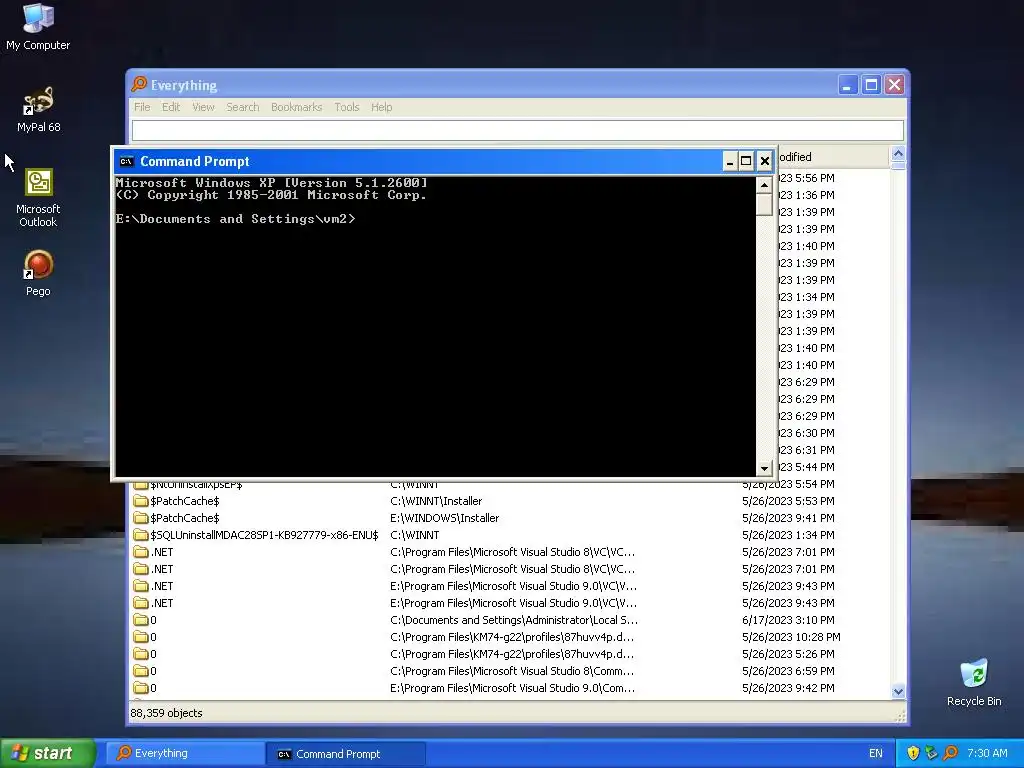Select the date 5/26/2023 6:59 PM
The height and width of the screenshot is (768, 1024).
[x=788, y=671]
